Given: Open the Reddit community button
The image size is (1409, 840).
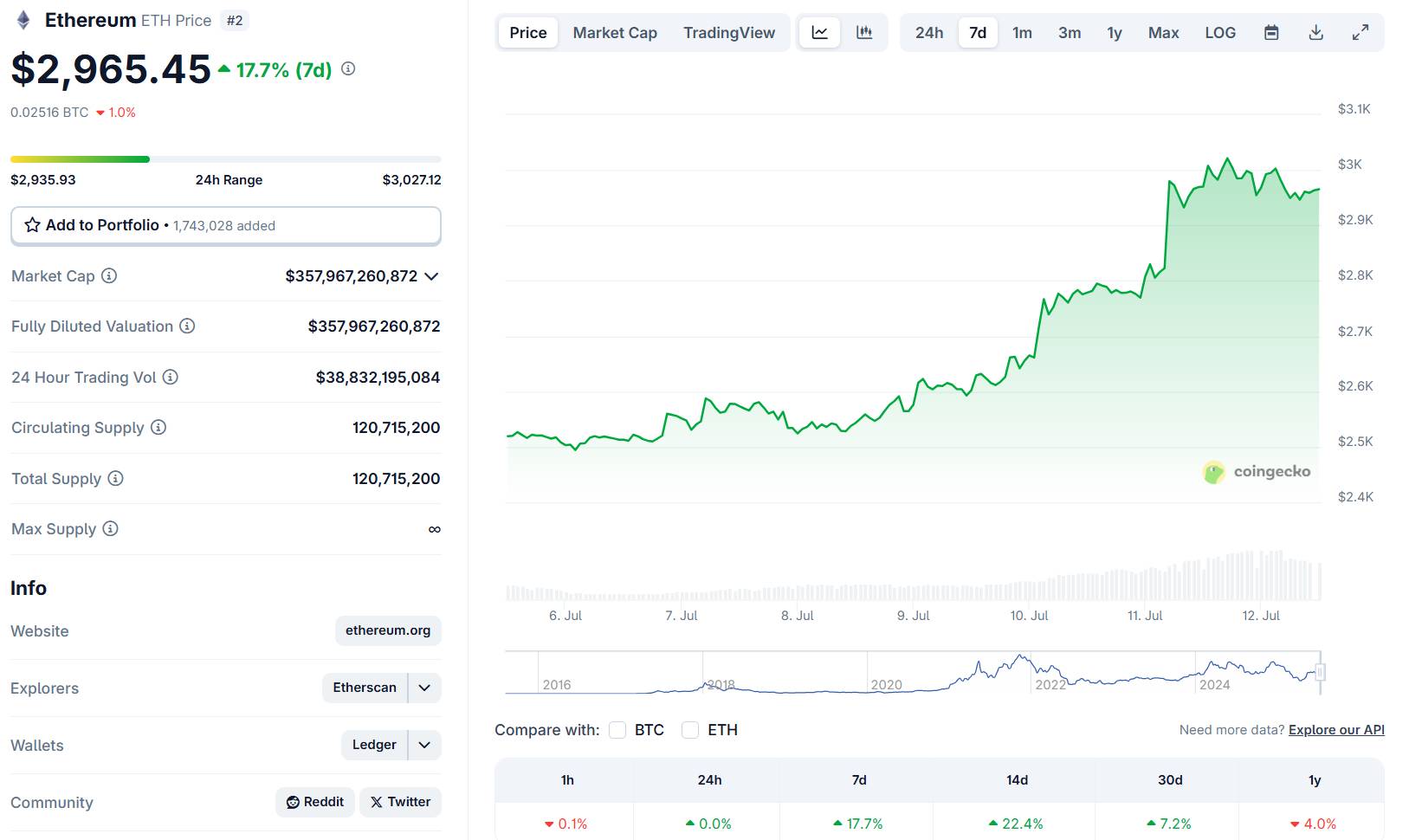Looking at the screenshot, I should coord(315,802).
